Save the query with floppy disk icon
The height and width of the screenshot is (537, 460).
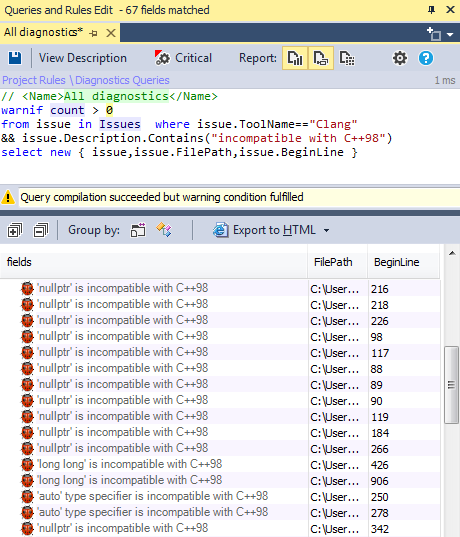coord(15,58)
